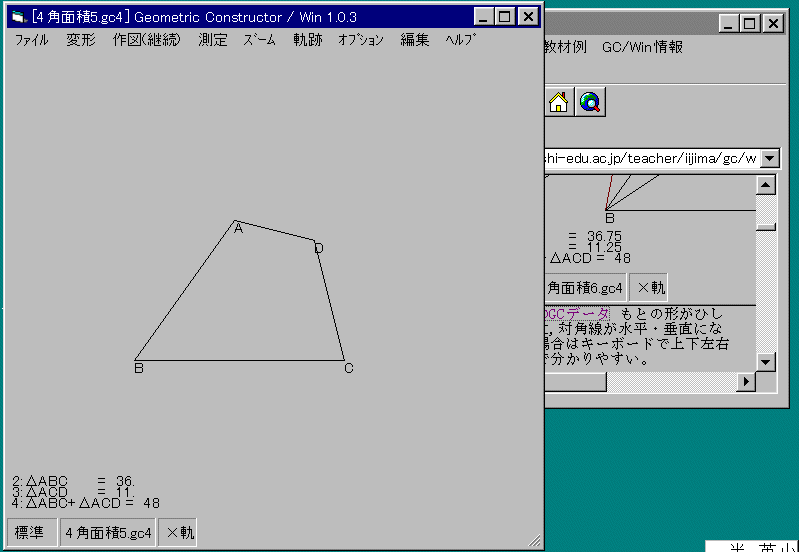
Task: Click the globe search icon
Action: [x=590, y=102]
